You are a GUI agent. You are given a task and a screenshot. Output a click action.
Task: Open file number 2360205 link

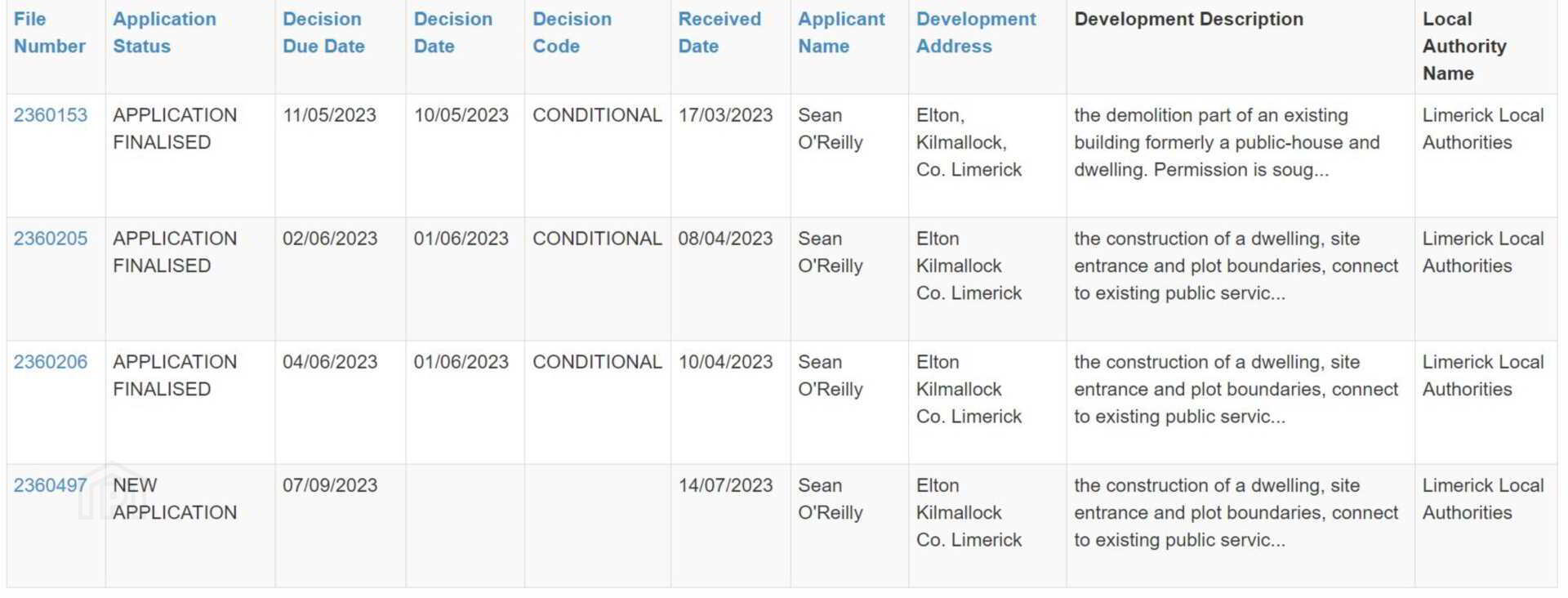point(50,239)
